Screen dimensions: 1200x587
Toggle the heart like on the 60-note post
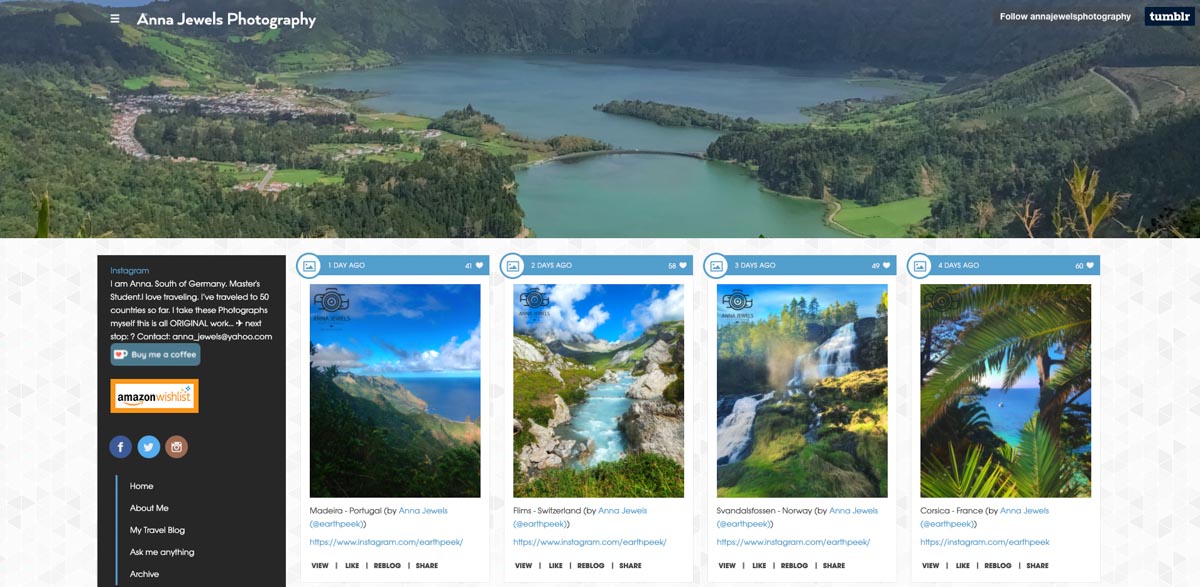[x=1090, y=266]
